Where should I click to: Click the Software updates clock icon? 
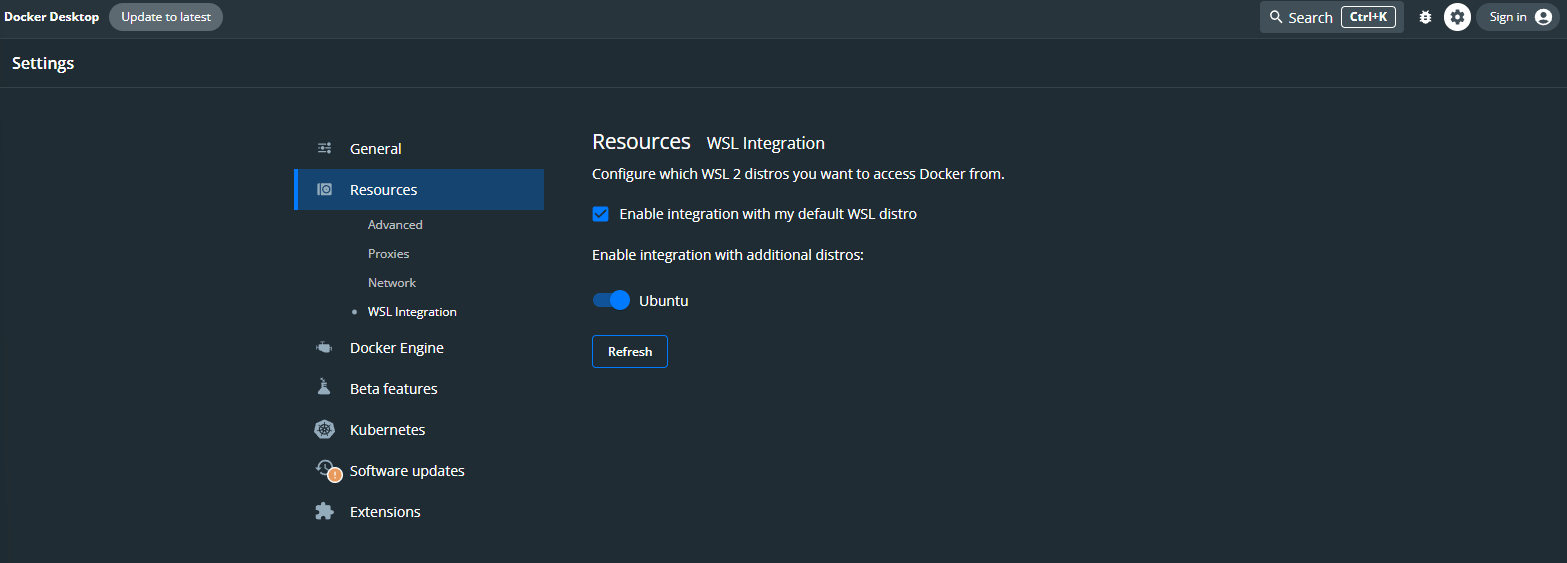point(326,469)
